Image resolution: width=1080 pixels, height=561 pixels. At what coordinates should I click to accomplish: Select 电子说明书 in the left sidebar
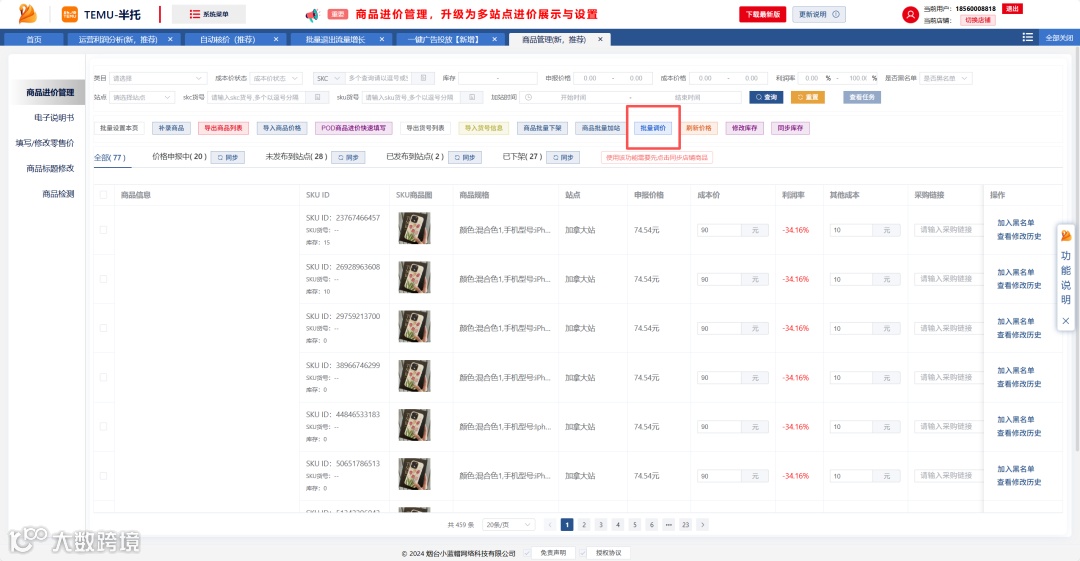tap(54, 118)
